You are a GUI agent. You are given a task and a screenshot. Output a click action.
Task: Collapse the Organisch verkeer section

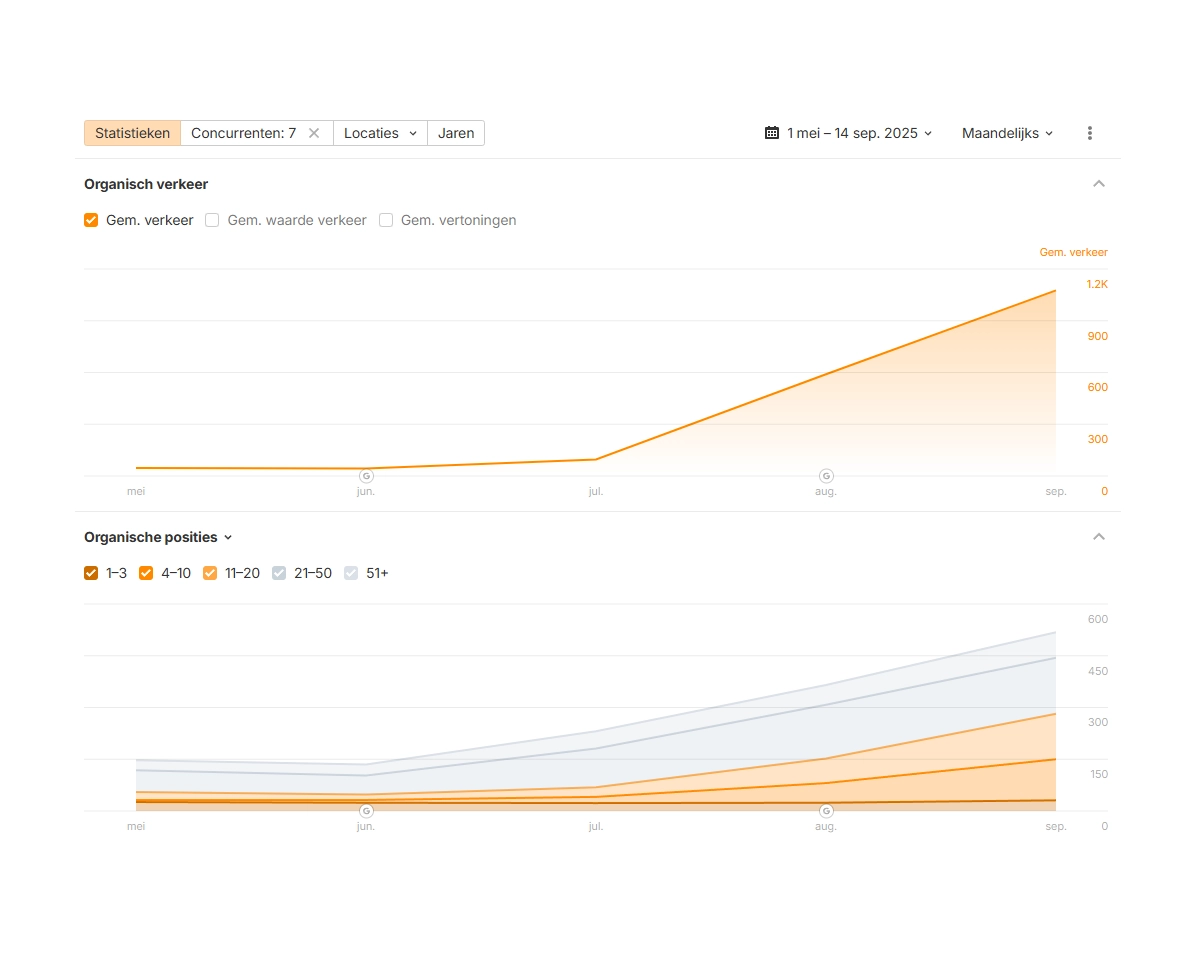(x=1099, y=184)
